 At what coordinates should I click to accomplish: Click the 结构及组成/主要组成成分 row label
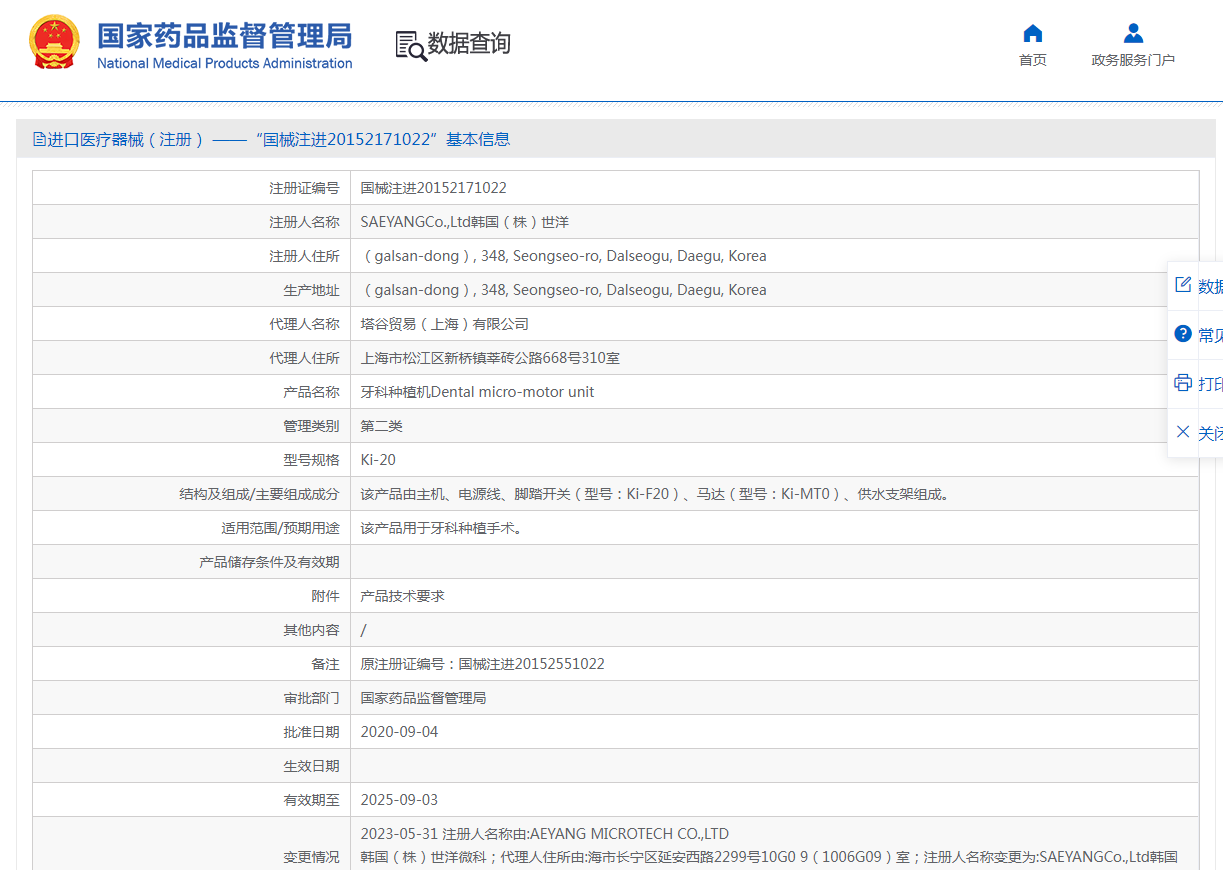point(259,494)
